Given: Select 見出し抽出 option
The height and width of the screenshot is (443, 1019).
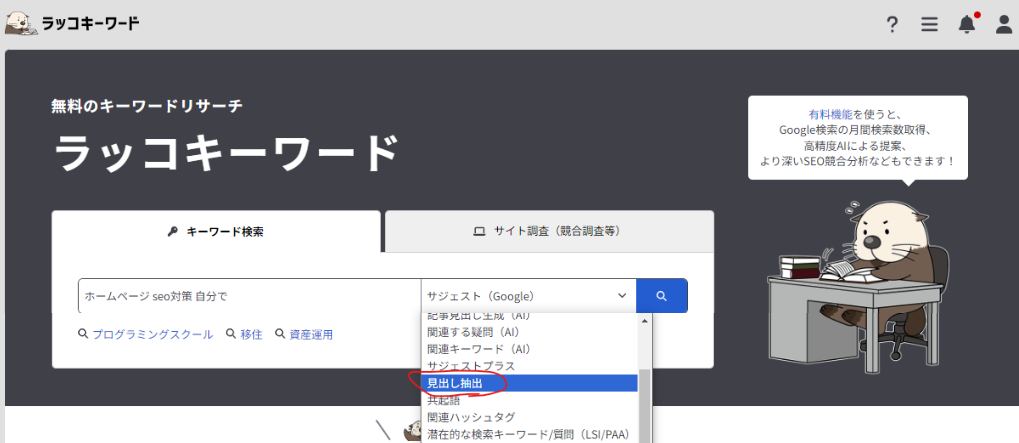Looking at the screenshot, I should click(x=530, y=383).
